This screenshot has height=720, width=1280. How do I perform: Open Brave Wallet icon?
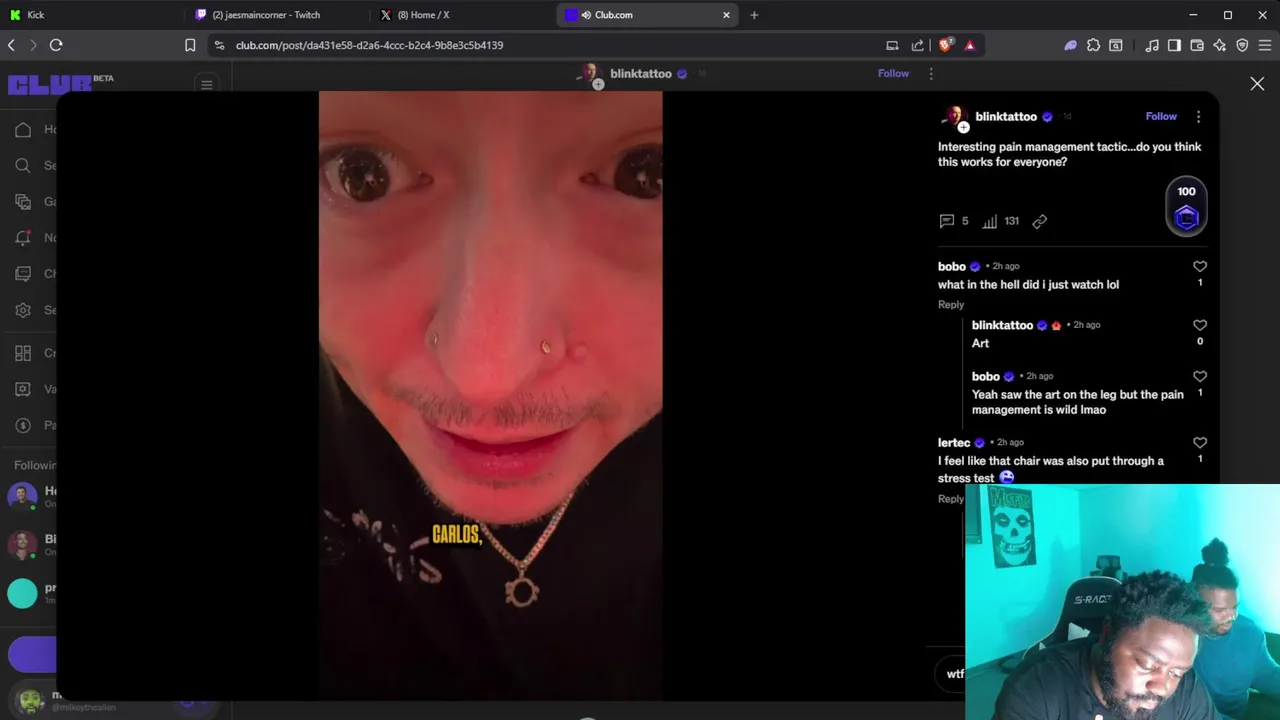1197,45
